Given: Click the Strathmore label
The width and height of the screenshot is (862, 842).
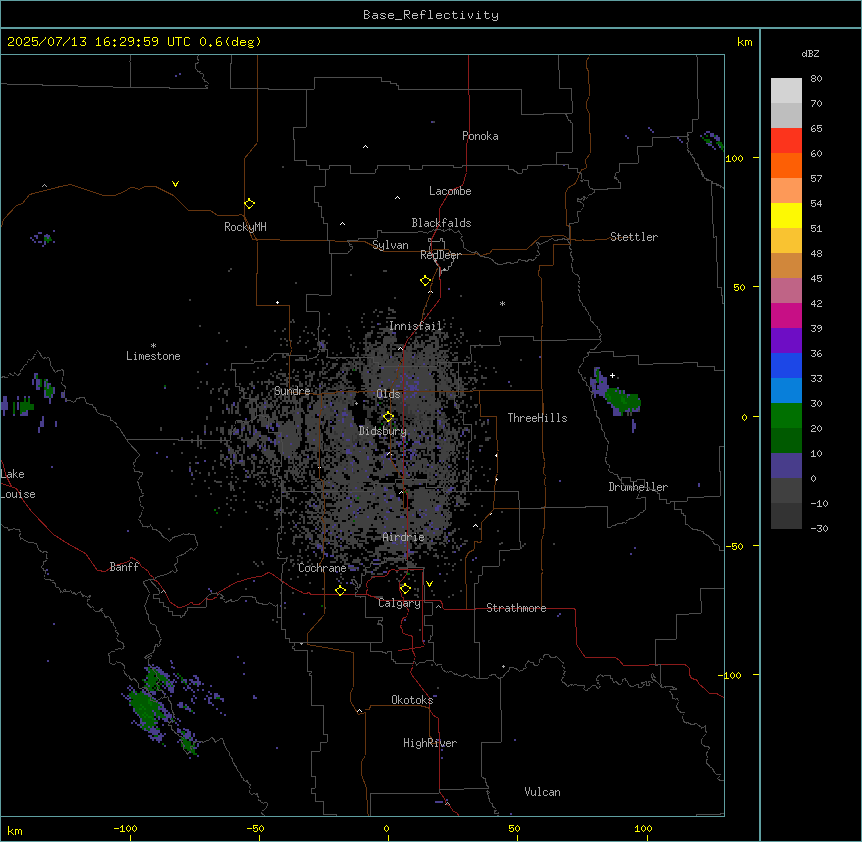Looking at the screenshot, I should (516, 608).
